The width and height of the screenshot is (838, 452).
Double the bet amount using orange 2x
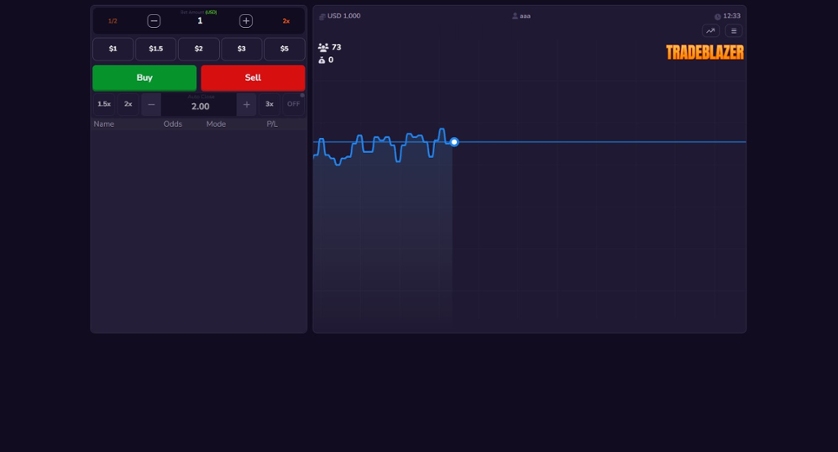286,21
